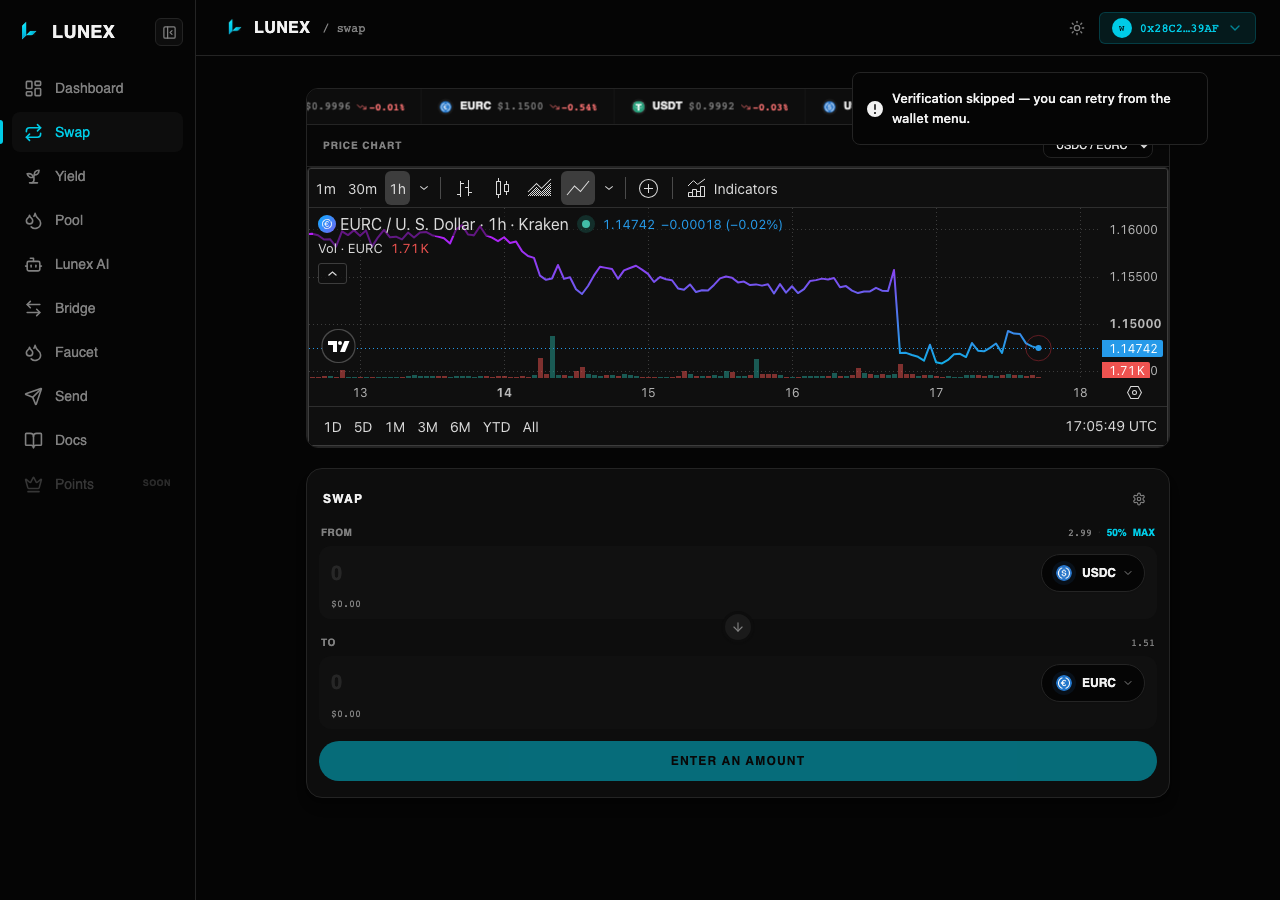Open the chart axis settings hexagon icon

click(x=1134, y=393)
